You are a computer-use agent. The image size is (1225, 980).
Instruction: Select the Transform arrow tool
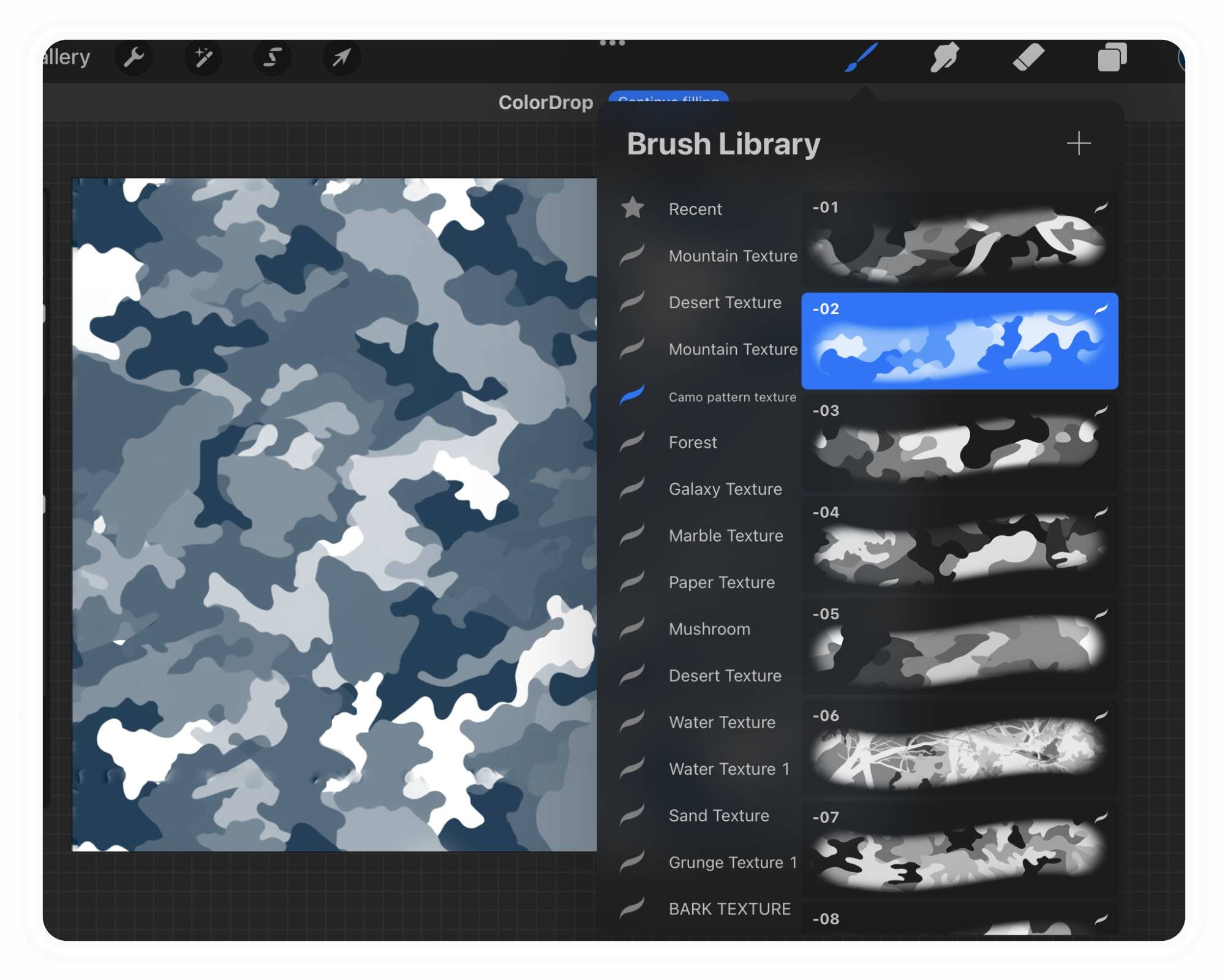coord(341,58)
